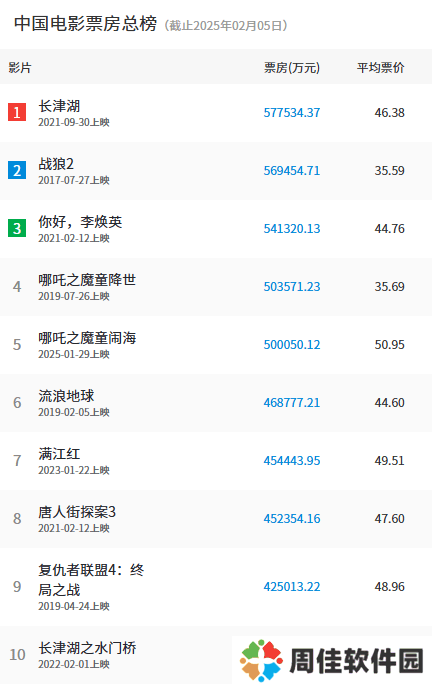Open 长津湖之水门桥 movie entry
This screenshot has width=432, height=686.
point(87,648)
